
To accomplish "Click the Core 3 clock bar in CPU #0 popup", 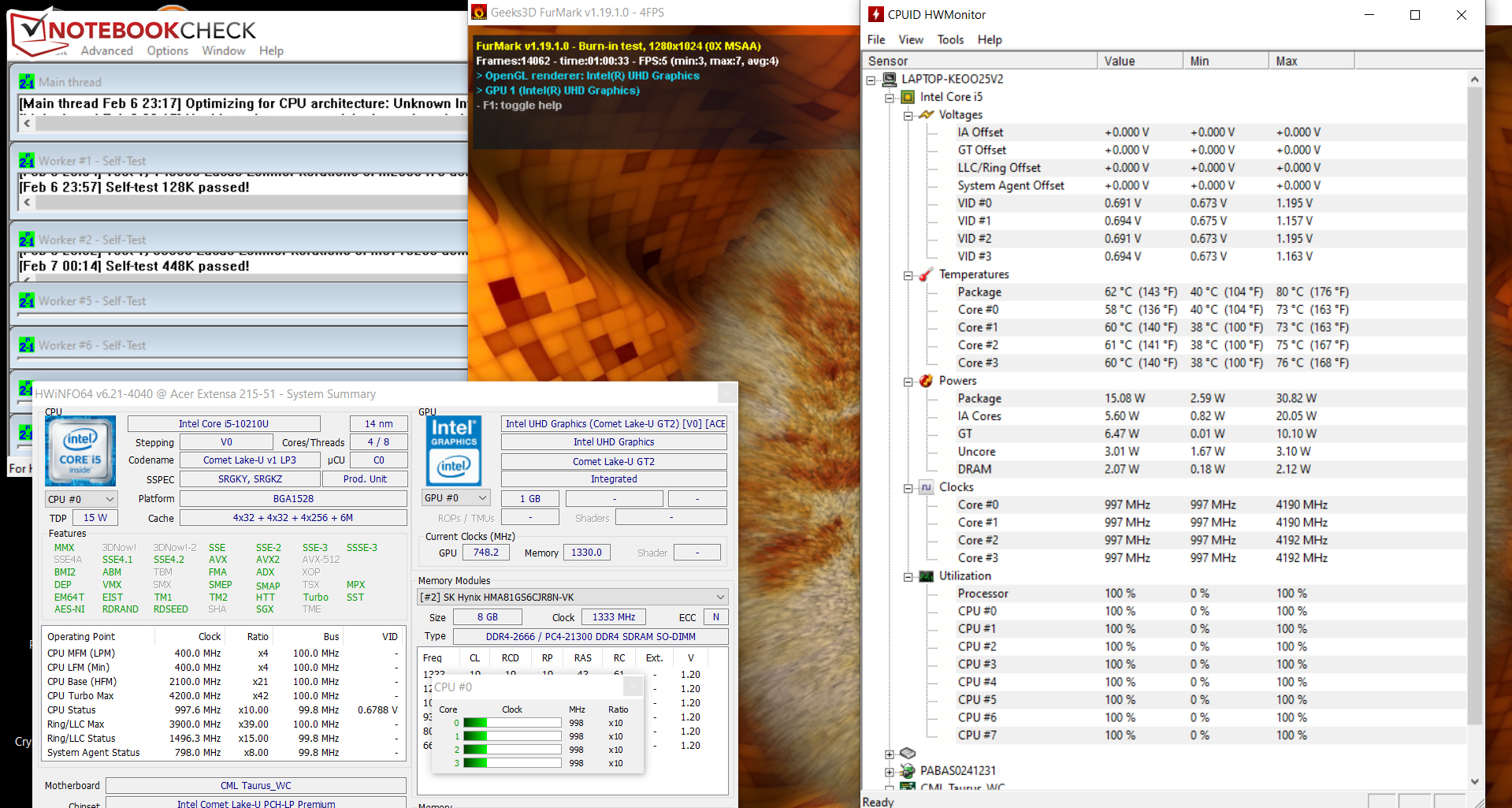I will point(511,763).
